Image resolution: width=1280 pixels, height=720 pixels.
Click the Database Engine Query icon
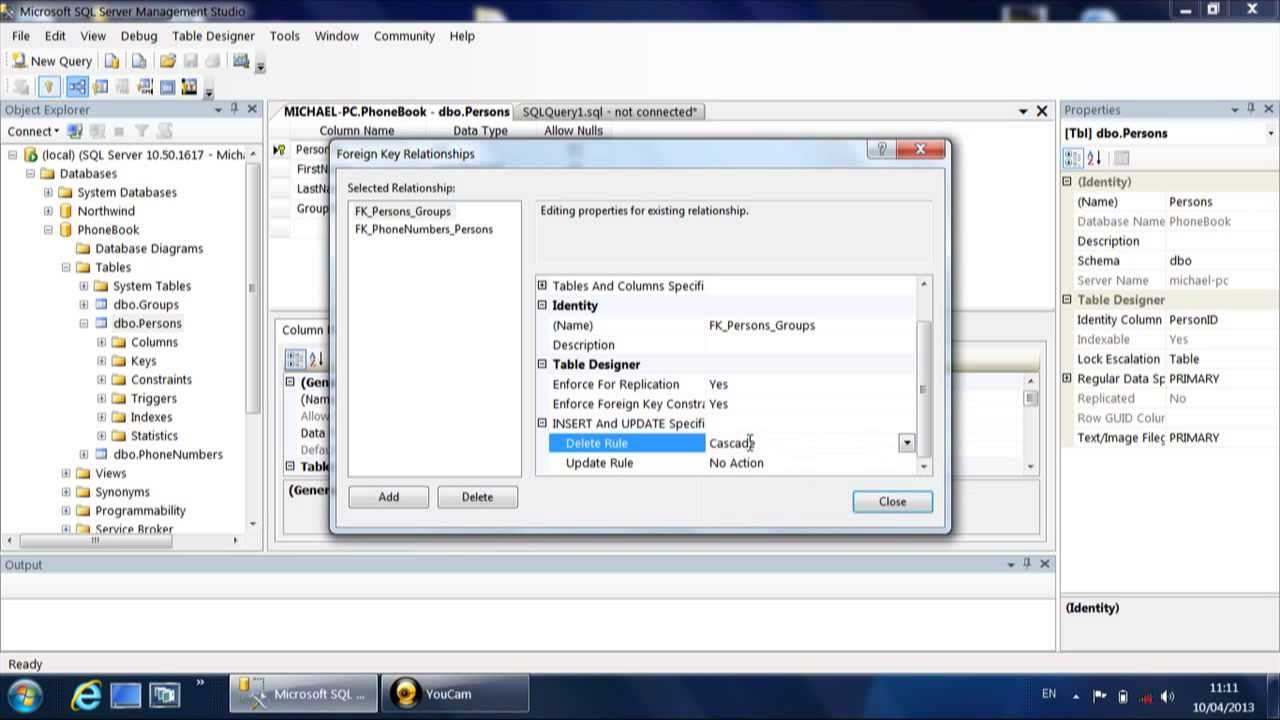pyautogui.click(x=113, y=61)
